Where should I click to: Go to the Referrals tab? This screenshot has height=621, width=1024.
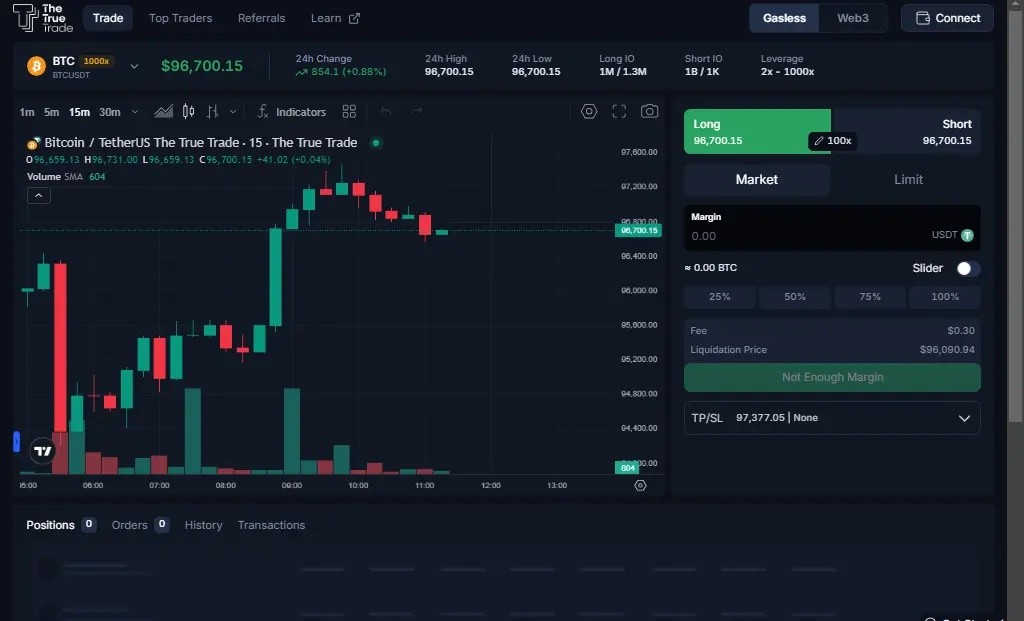261,18
